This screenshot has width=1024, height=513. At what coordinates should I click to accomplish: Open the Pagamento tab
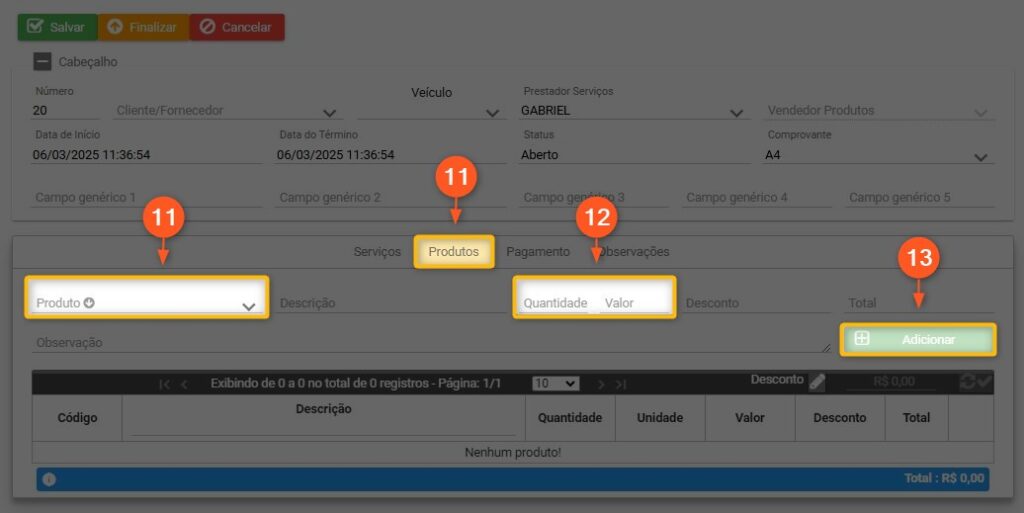(x=538, y=252)
